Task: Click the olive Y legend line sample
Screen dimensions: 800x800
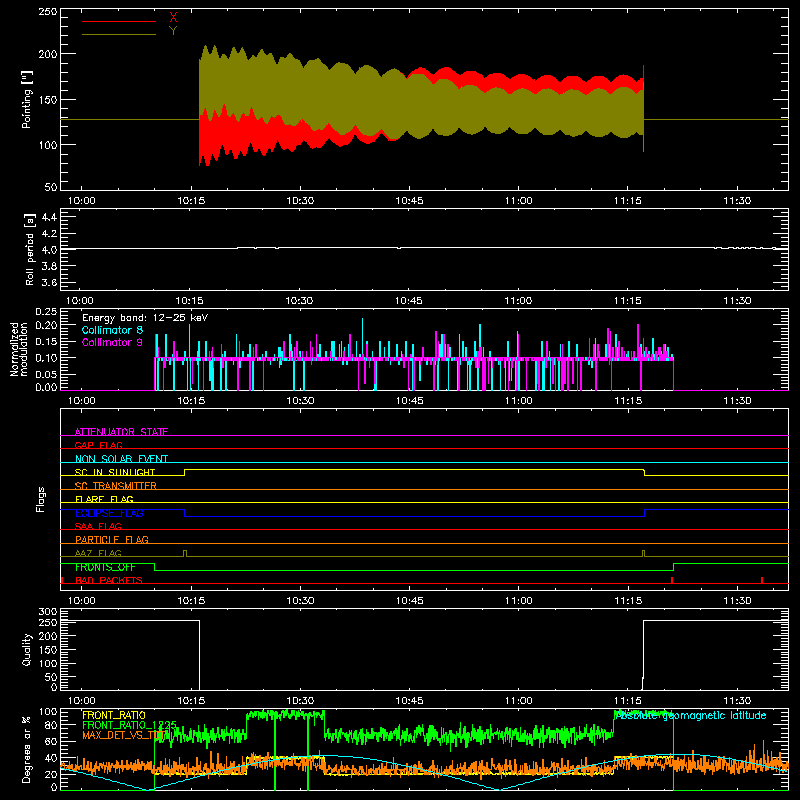Action: pos(119,34)
